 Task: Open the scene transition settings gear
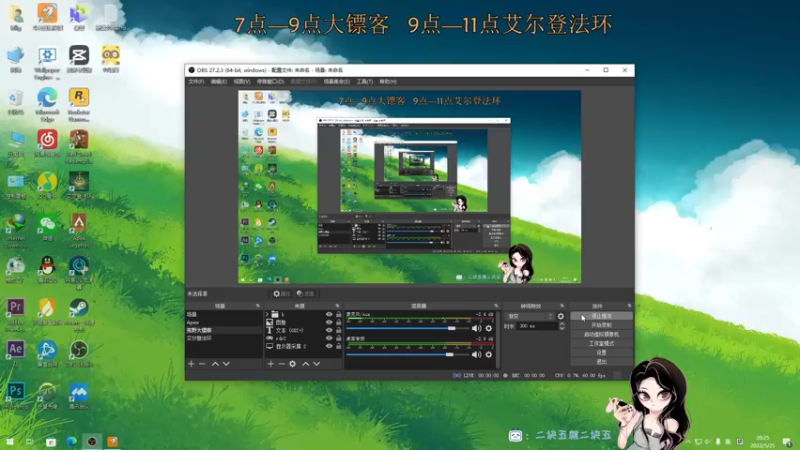coord(561,316)
